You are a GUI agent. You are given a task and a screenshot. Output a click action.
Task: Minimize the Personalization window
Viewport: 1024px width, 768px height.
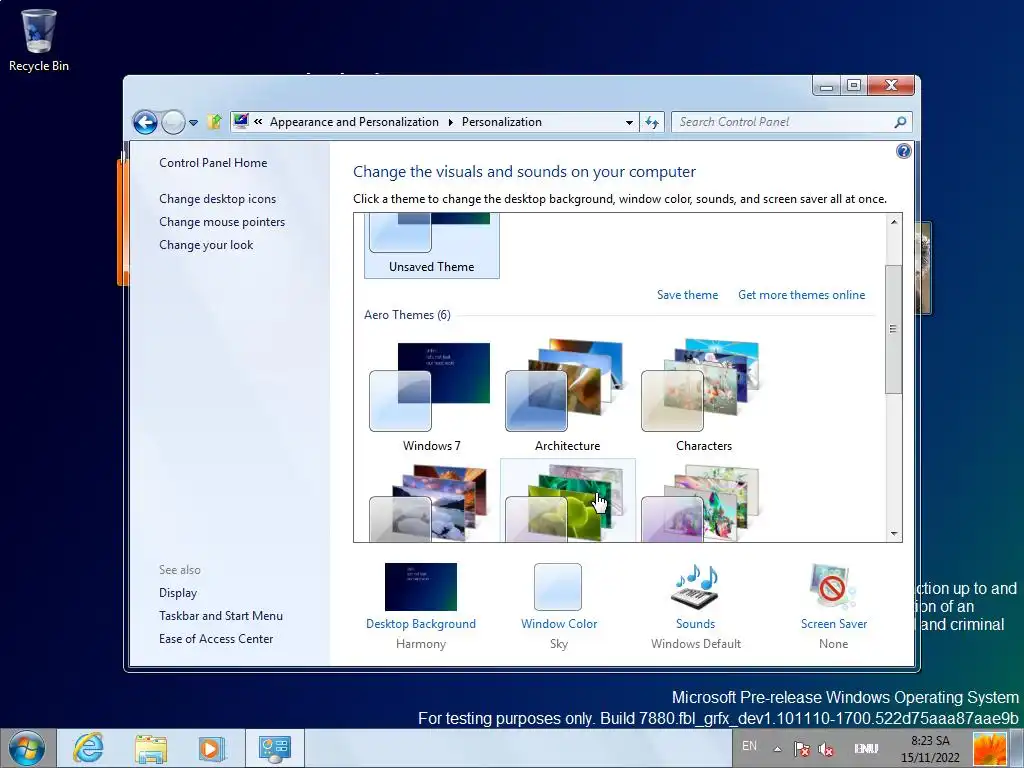pyautogui.click(x=827, y=86)
